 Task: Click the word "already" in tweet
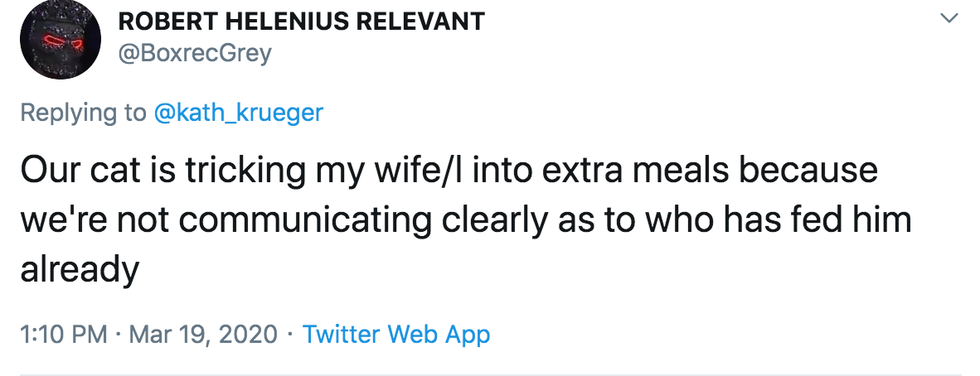click(79, 271)
